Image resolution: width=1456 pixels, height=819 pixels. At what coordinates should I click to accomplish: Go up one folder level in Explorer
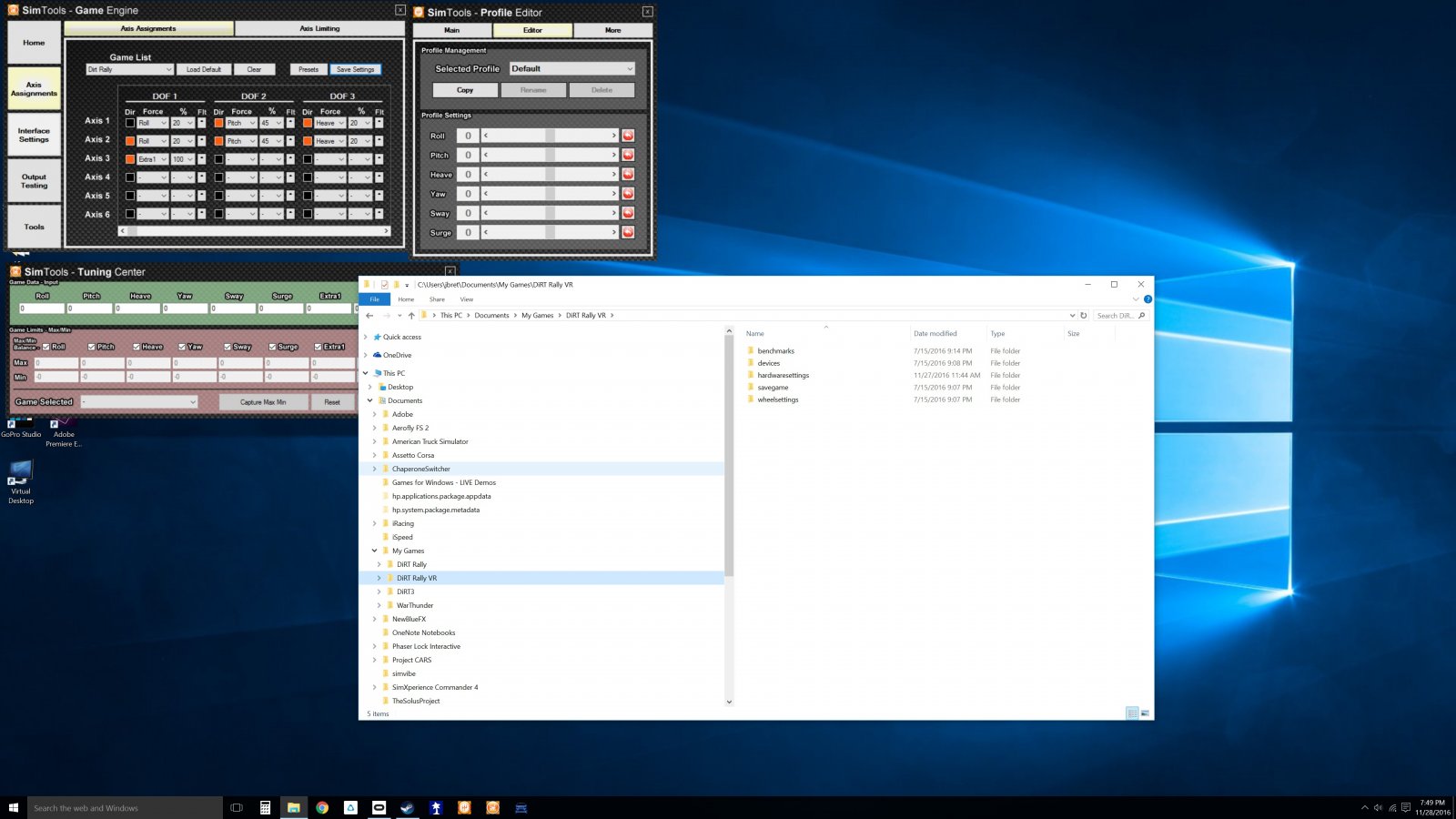tap(411, 315)
